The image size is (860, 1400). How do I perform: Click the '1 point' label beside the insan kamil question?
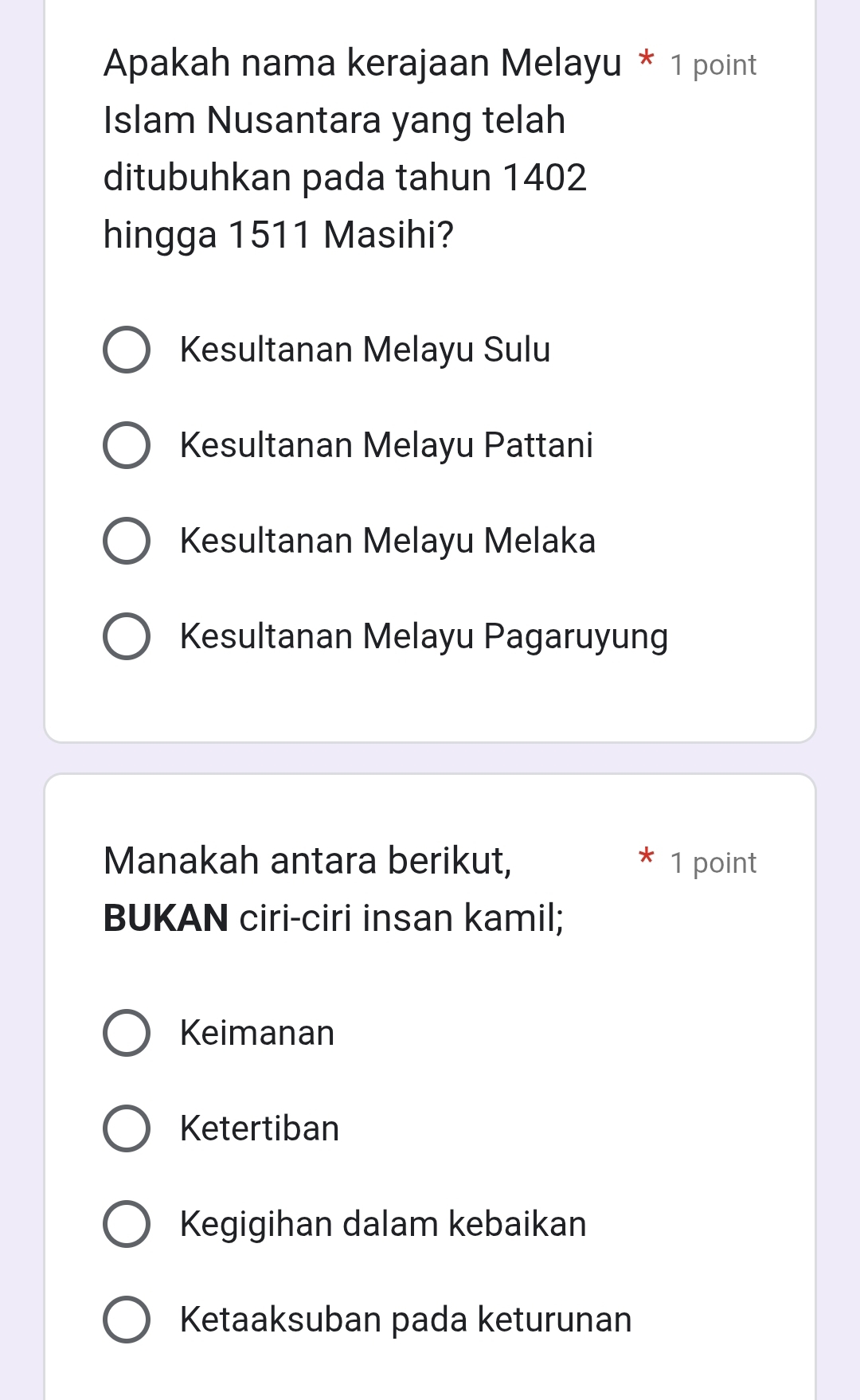pos(713,863)
